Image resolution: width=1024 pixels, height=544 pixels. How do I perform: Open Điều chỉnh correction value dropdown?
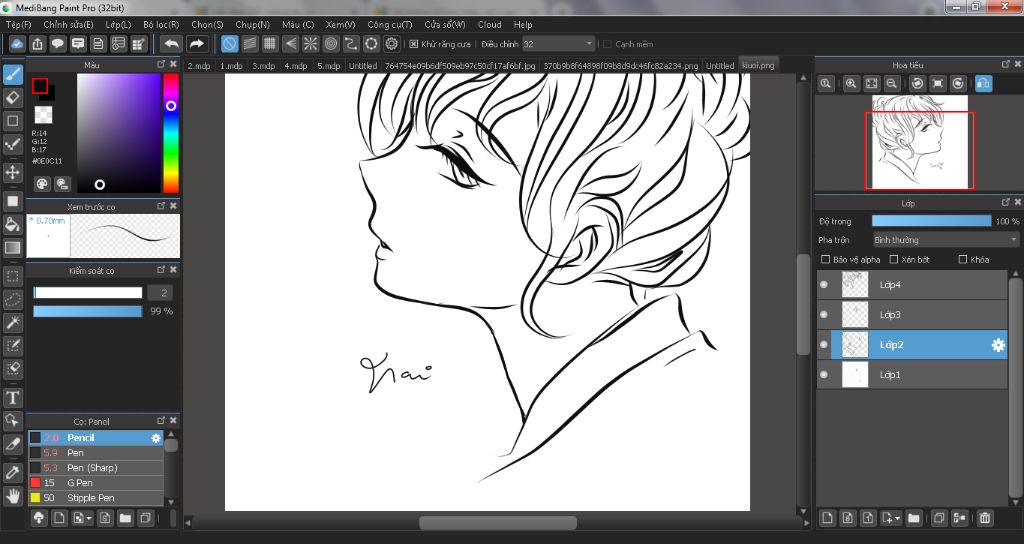point(558,44)
